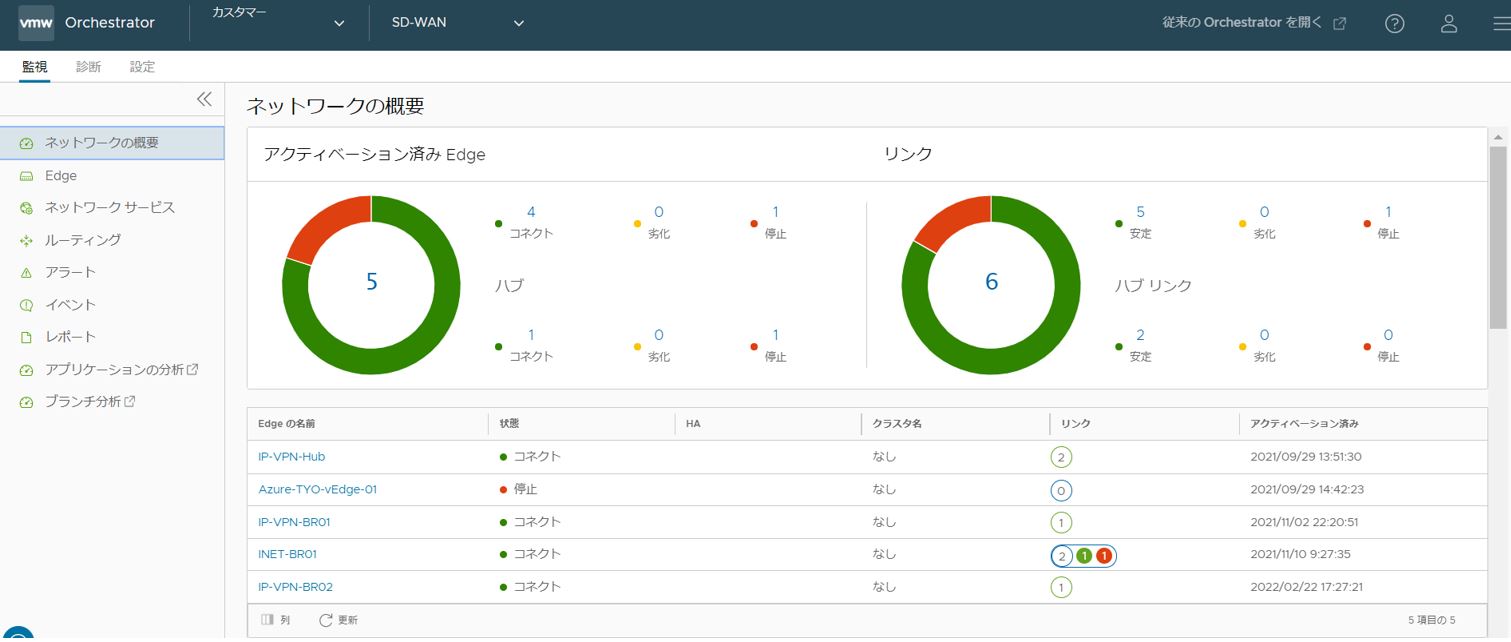This screenshot has height=642, width=1511.
Task: Open the IP-VPN-BR02 edge link
Action: click(295, 587)
